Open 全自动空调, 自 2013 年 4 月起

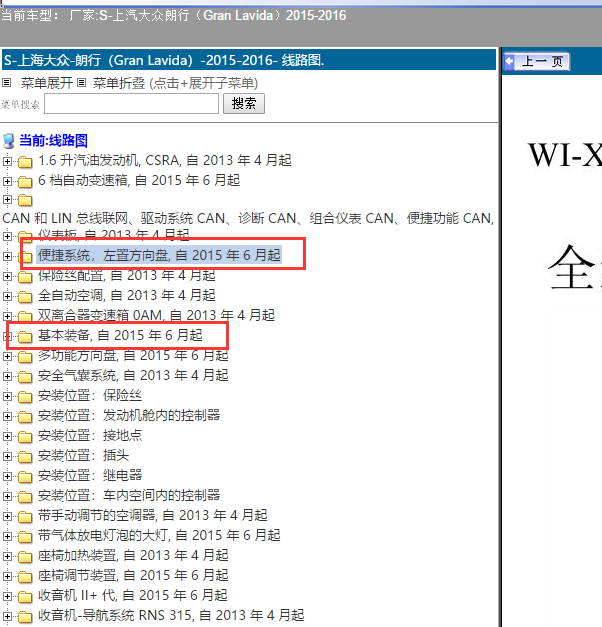point(126,295)
